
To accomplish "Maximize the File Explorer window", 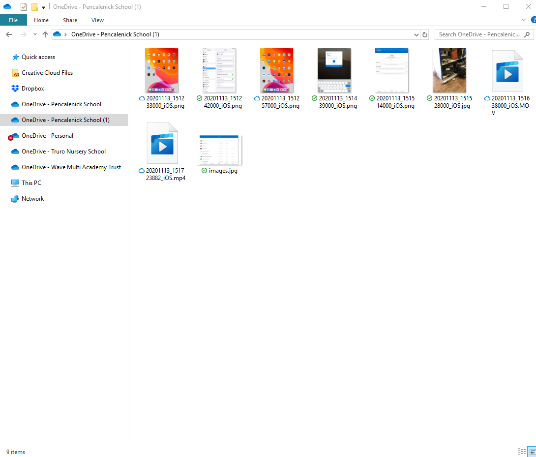I will [x=506, y=6].
